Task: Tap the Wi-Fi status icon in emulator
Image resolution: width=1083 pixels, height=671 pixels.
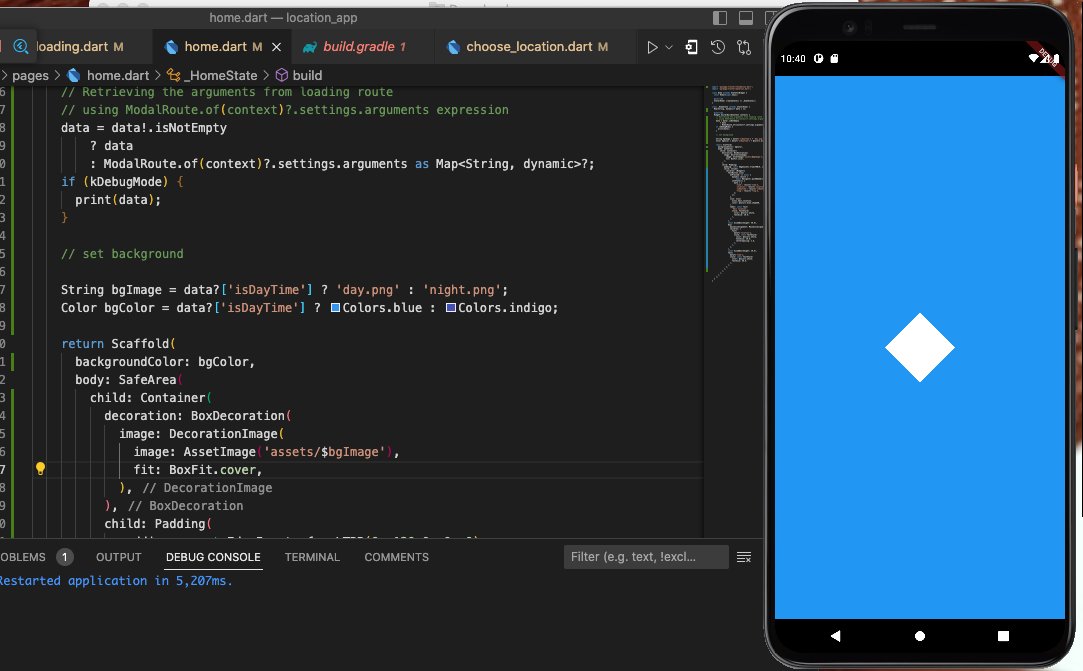Action: click(x=1034, y=59)
